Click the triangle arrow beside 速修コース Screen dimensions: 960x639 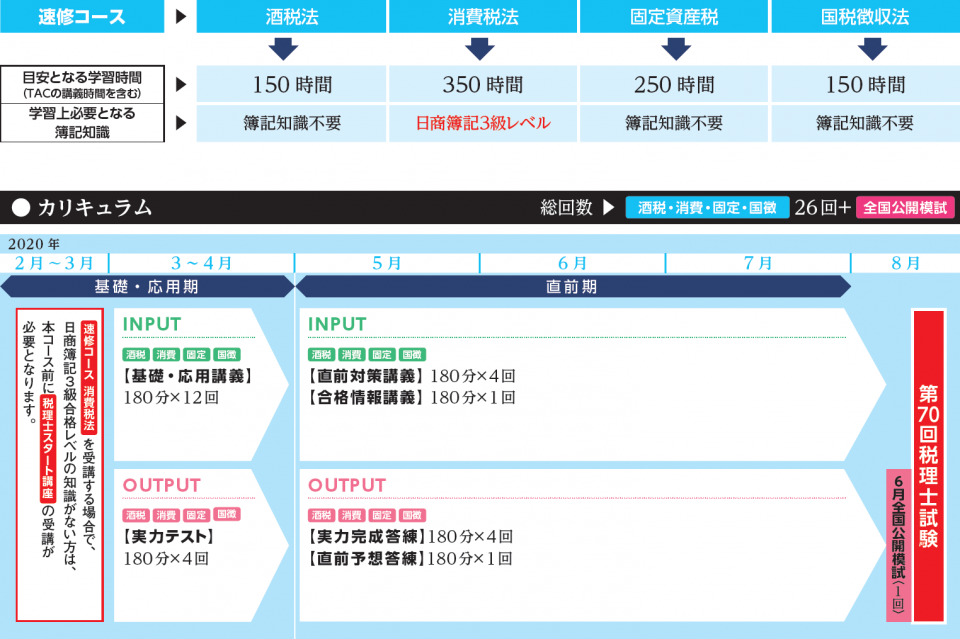point(180,17)
